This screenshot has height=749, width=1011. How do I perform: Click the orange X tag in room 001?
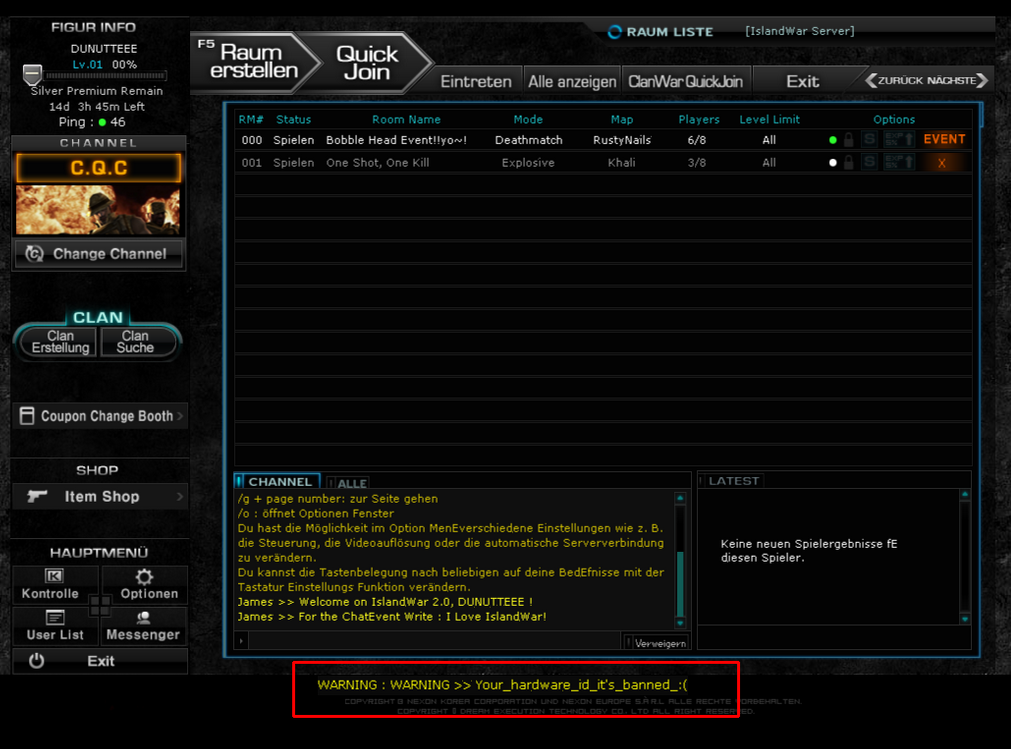pyautogui.click(x=942, y=163)
